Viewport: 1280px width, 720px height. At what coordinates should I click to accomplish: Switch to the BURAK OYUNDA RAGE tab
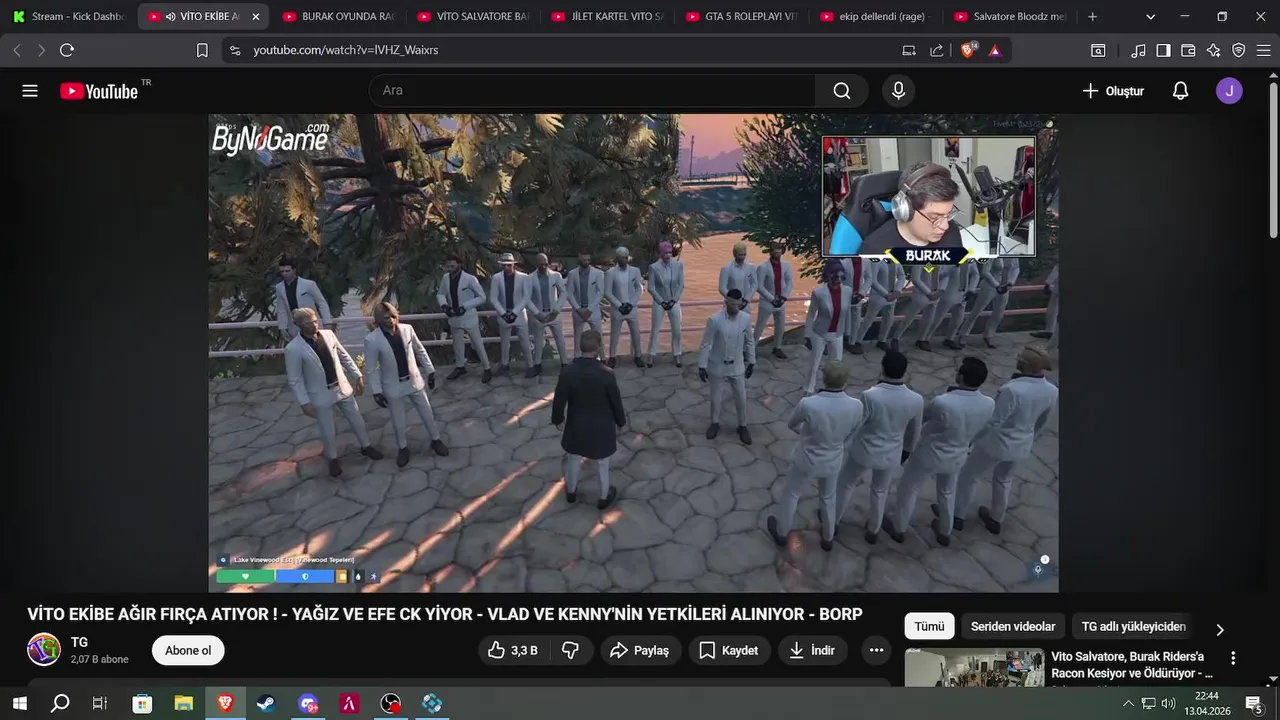338,17
